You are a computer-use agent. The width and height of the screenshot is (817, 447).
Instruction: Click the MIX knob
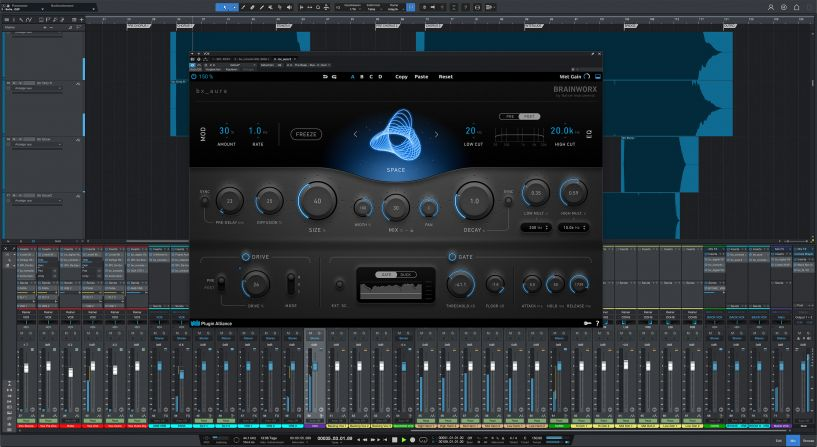click(395, 207)
